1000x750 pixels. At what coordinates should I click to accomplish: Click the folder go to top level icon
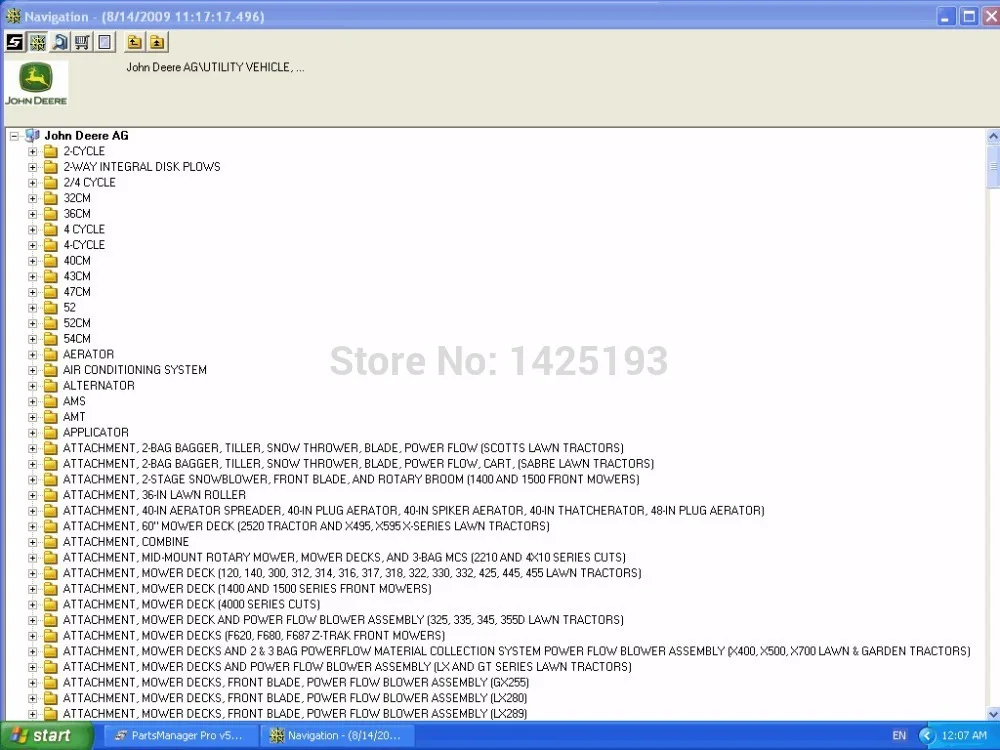point(157,42)
